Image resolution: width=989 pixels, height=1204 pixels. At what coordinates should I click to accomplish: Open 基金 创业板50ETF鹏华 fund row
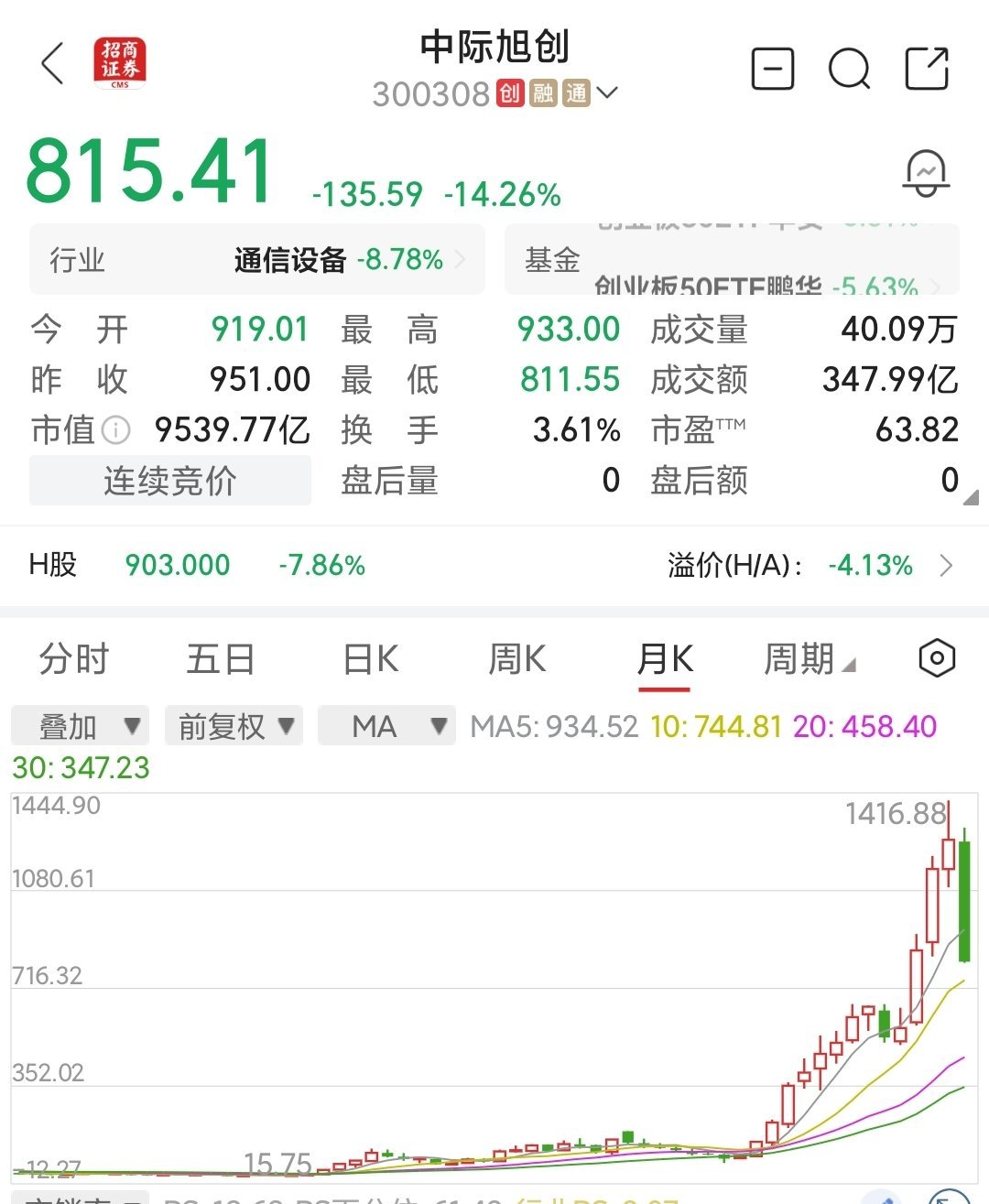732,260
